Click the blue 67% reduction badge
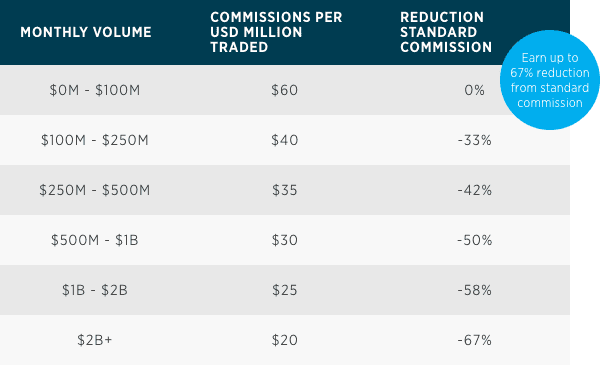Screen dimensions: 604x365 pyautogui.click(x=550, y=80)
